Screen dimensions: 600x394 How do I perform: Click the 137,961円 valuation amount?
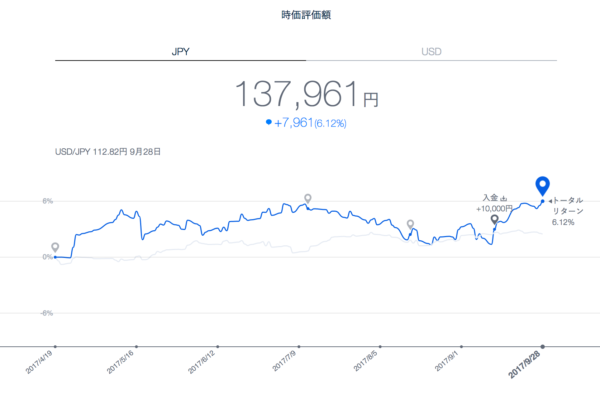[x=307, y=94]
